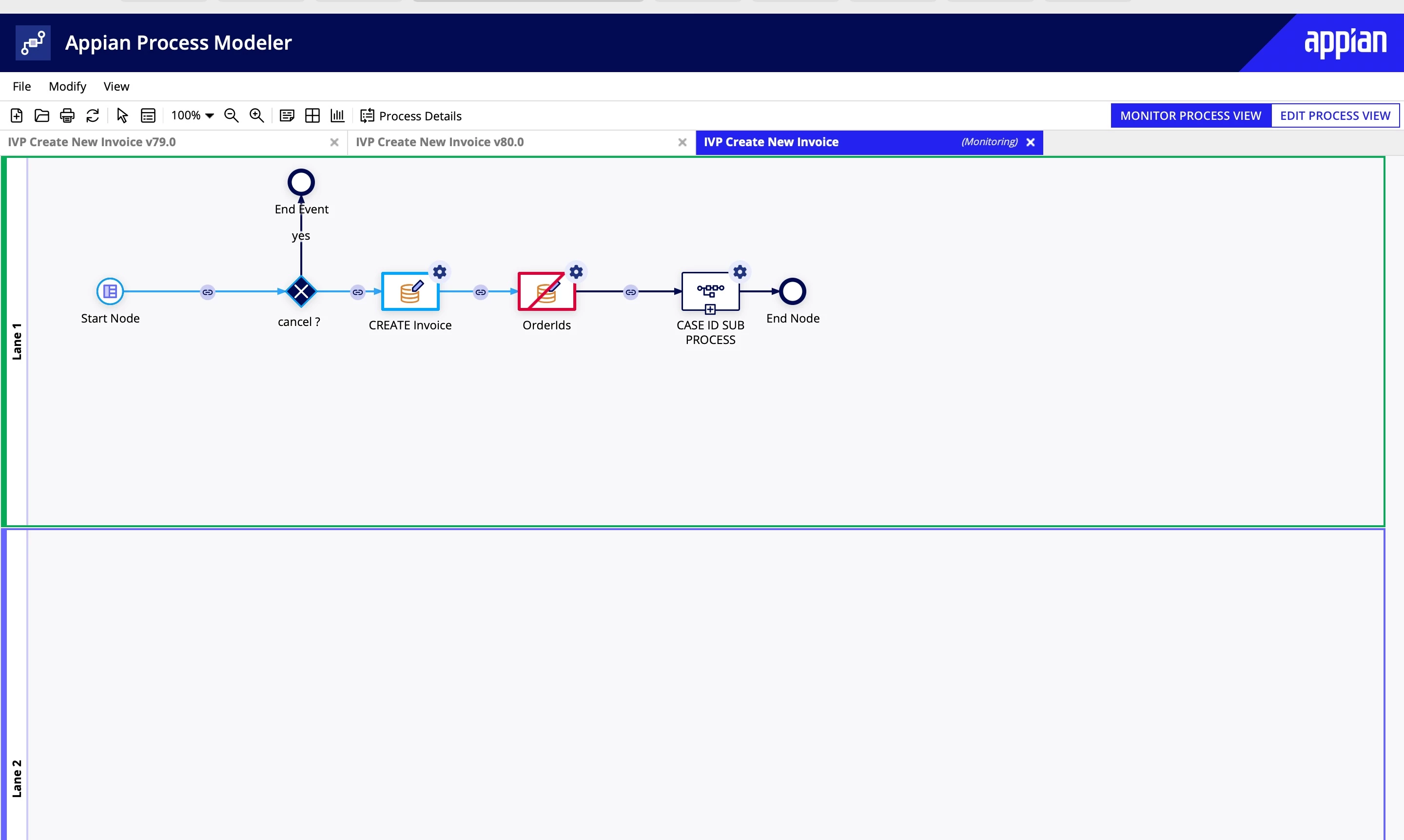Toggle the grid icon in toolbar
The width and height of the screenshot is (1404, 840).
312,115
